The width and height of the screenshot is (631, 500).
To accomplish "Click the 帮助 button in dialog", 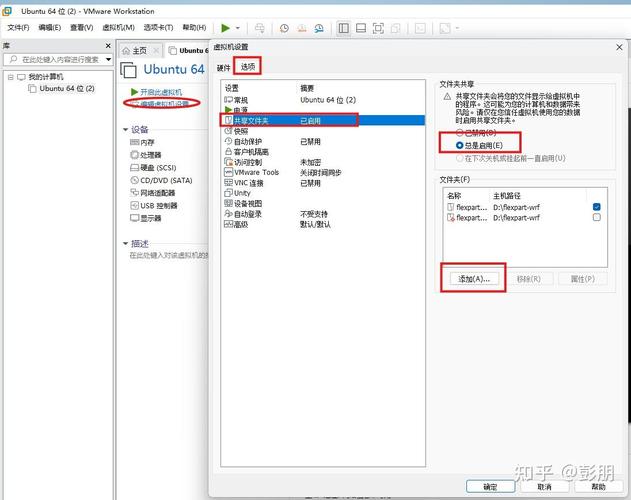I will click(598, 486).
